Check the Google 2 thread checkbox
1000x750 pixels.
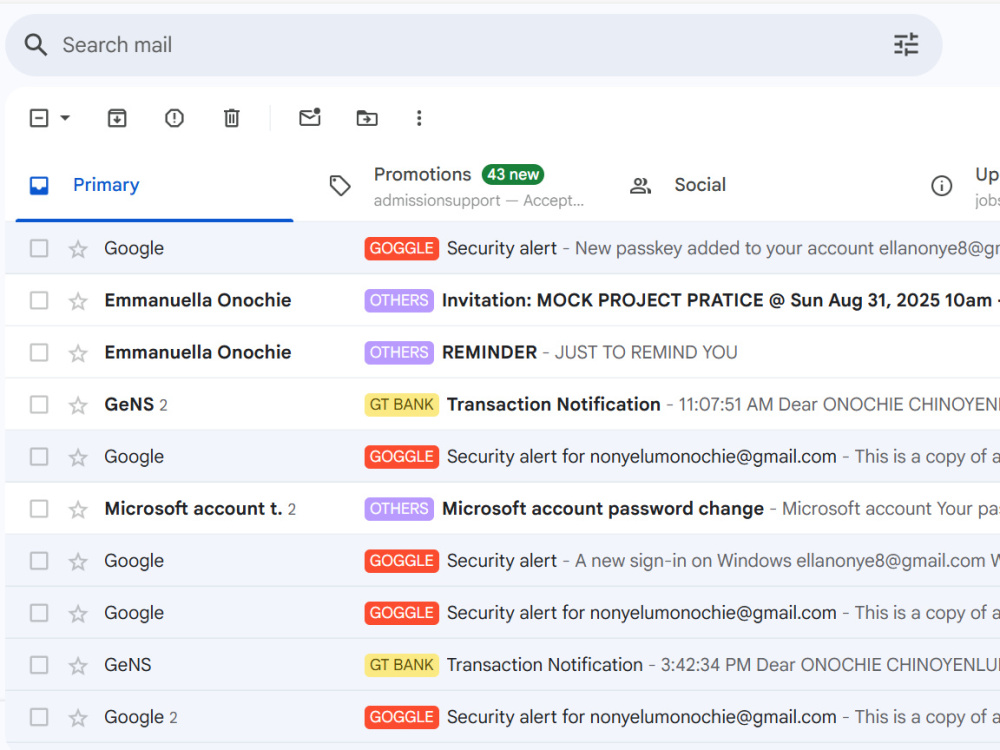click(39, 717)
